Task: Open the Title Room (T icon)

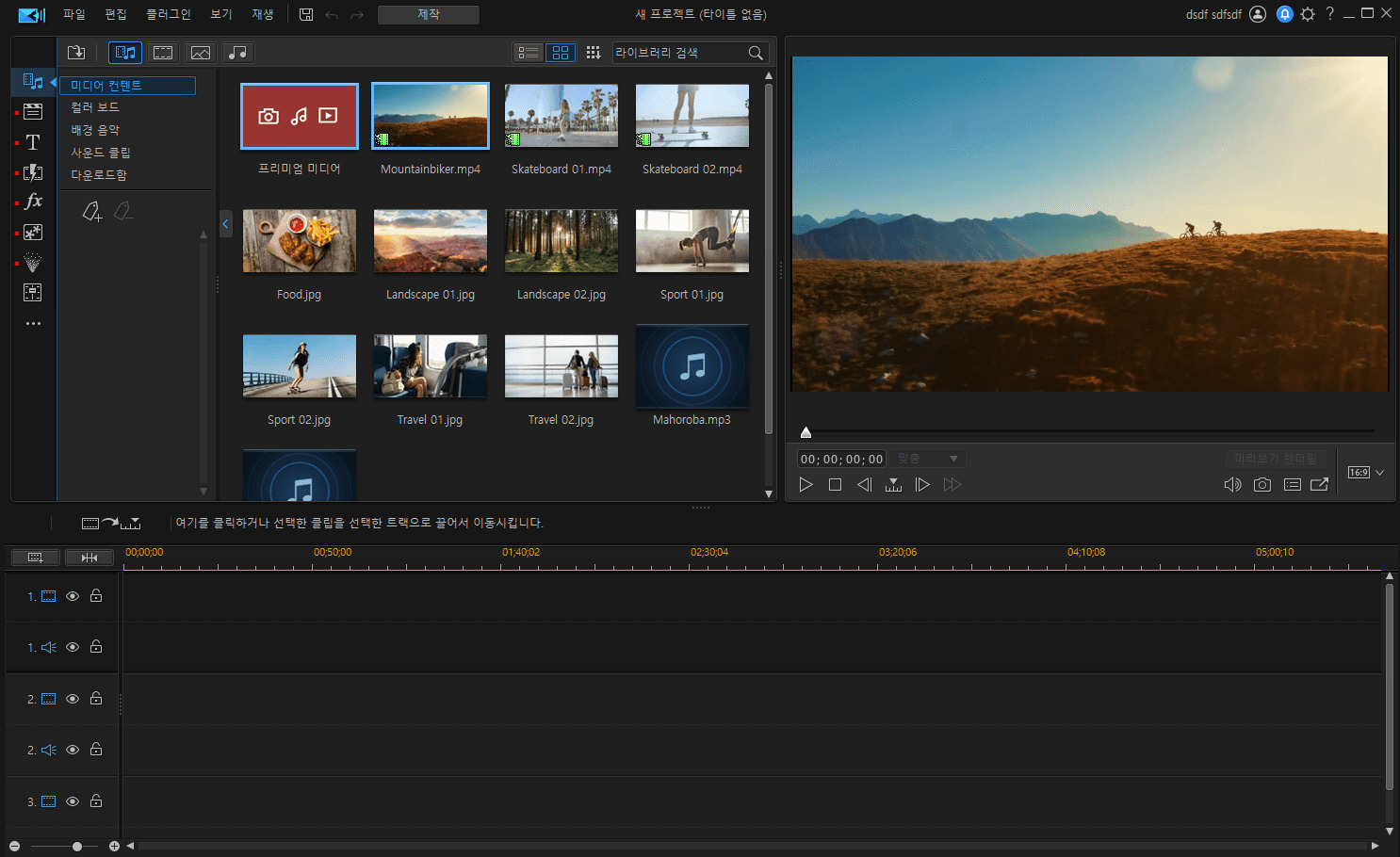Action: coord(33,142)
